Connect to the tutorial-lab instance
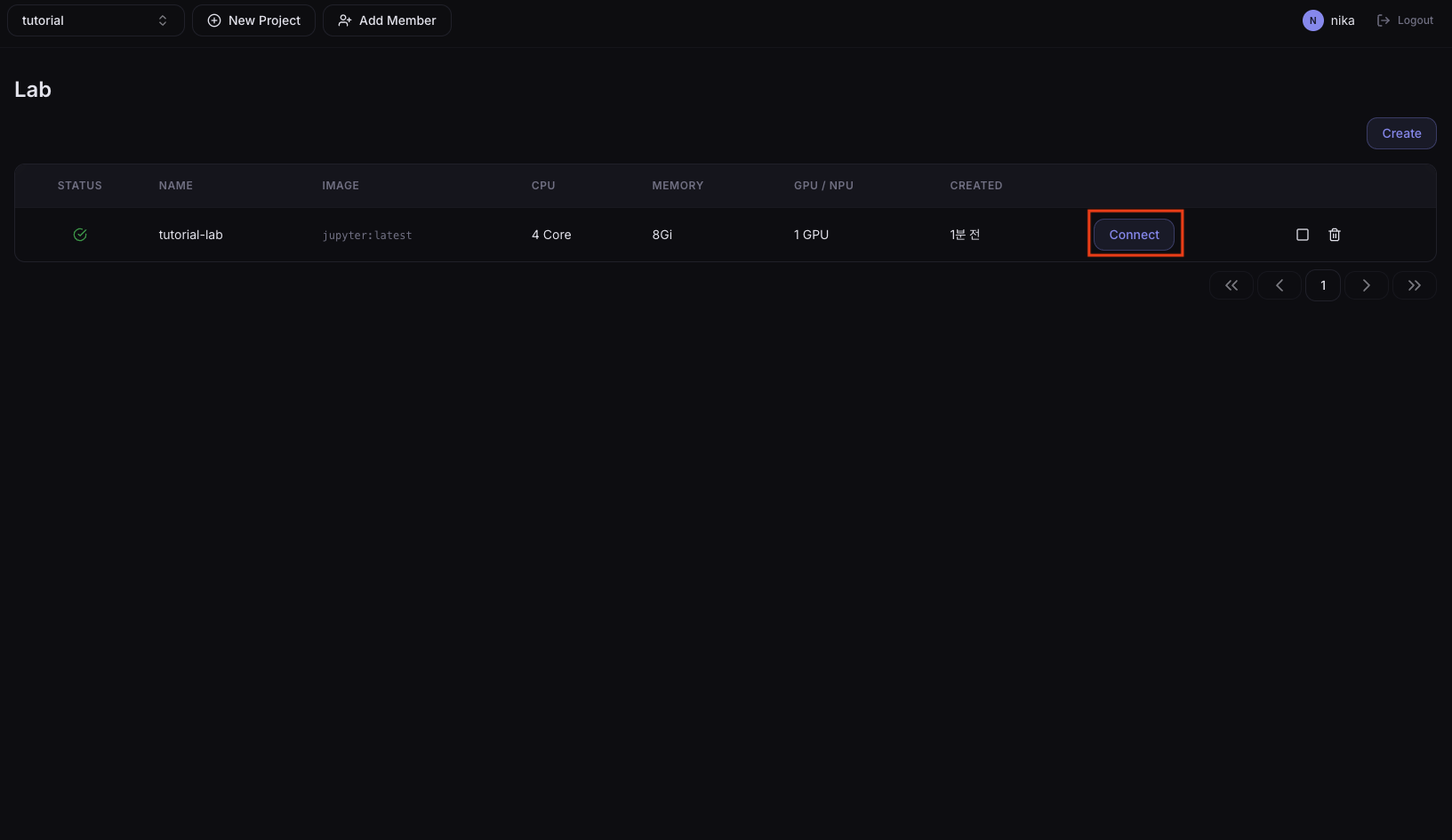The width and height of the screenshot is (1452, 840). tap(1134, 235)
